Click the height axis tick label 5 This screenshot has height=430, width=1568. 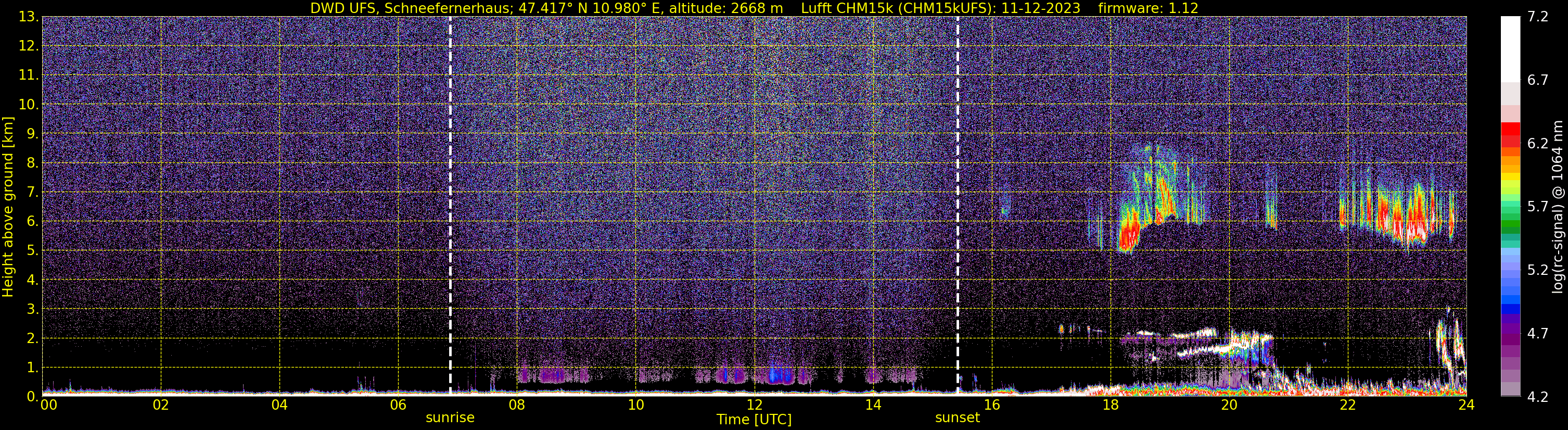32,250
